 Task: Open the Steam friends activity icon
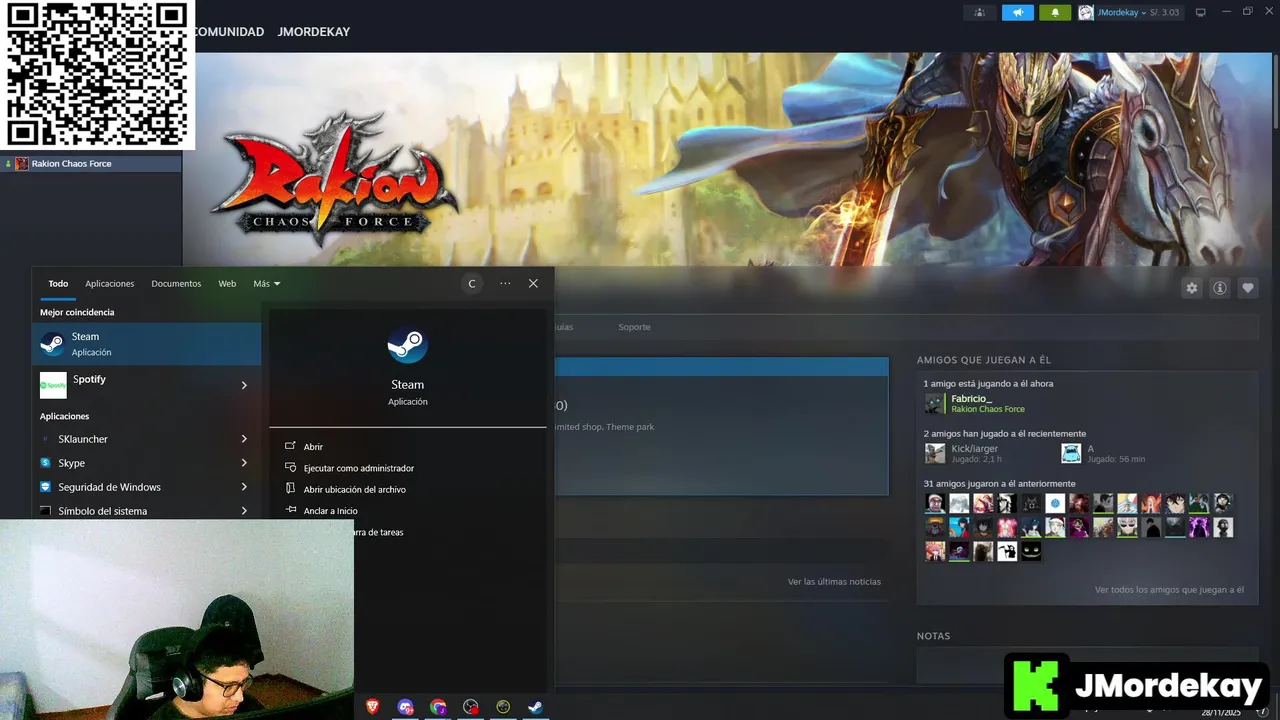tap(979, 12)
